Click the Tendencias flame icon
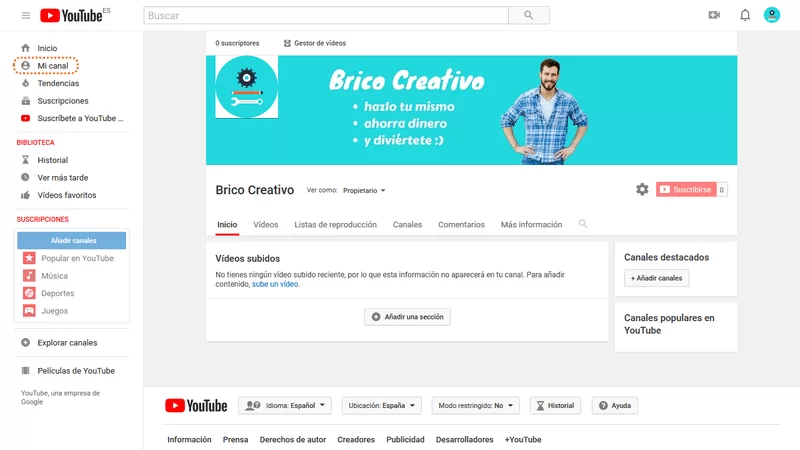This screenshot has width=800, height=450. tap(26, 83)
